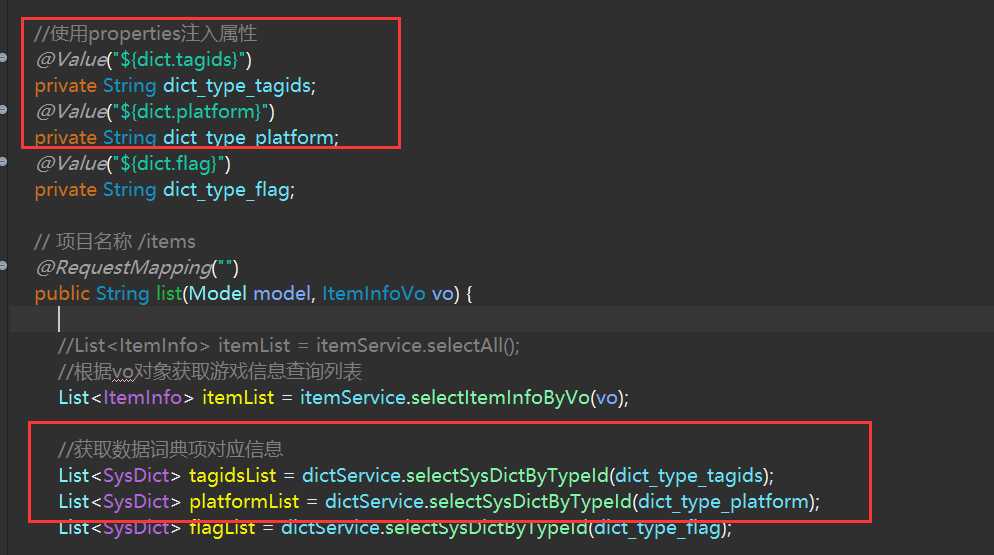Click argument dict_type_flag inside selectSysDictByTypeId call

(658, 528)
